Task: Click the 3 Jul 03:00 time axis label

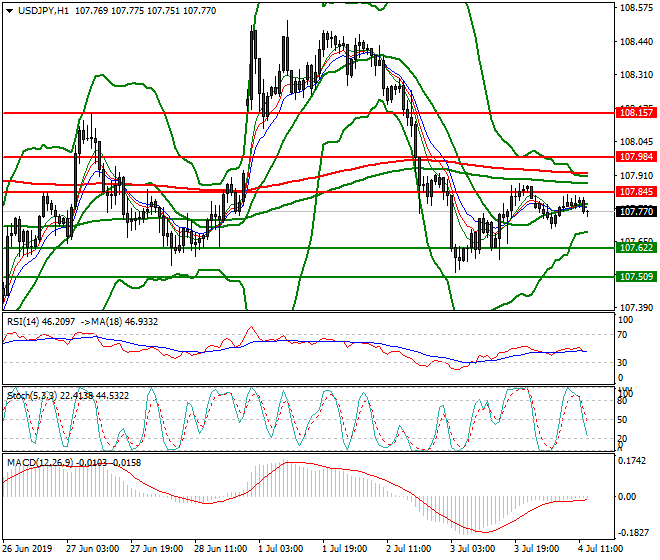Action: 473,549
